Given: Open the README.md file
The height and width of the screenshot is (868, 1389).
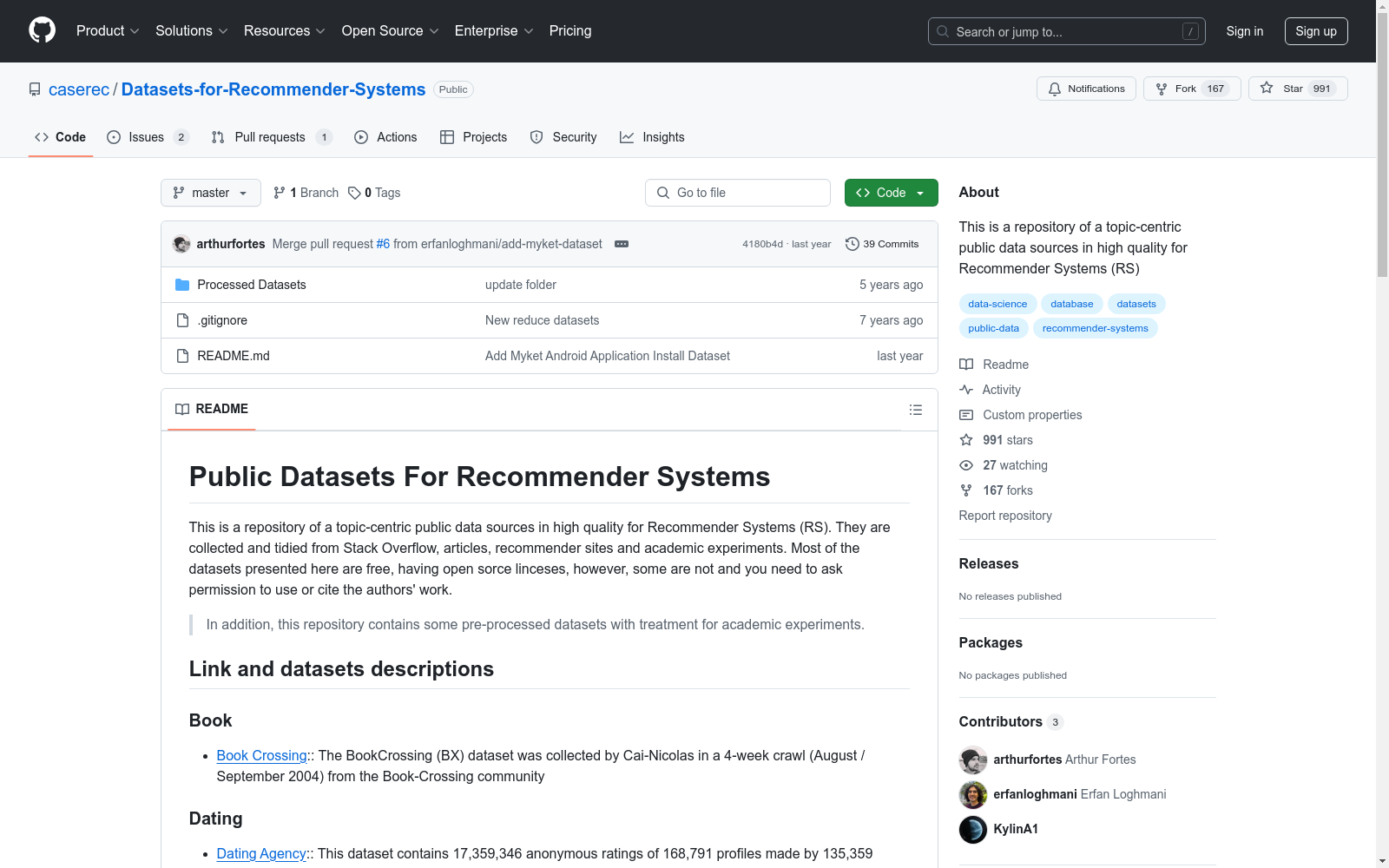Looking at the screenshot, I should (x=234, y=356).
